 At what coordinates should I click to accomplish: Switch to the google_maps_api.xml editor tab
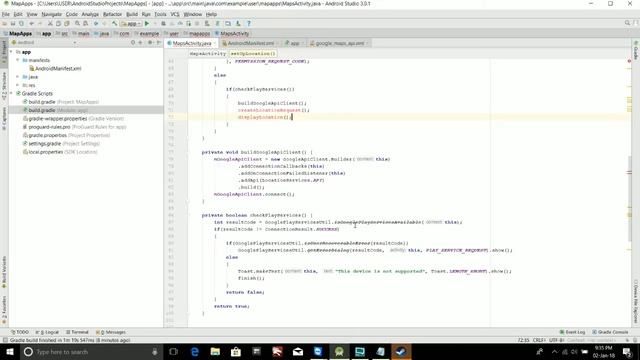(x=340, y=43)
